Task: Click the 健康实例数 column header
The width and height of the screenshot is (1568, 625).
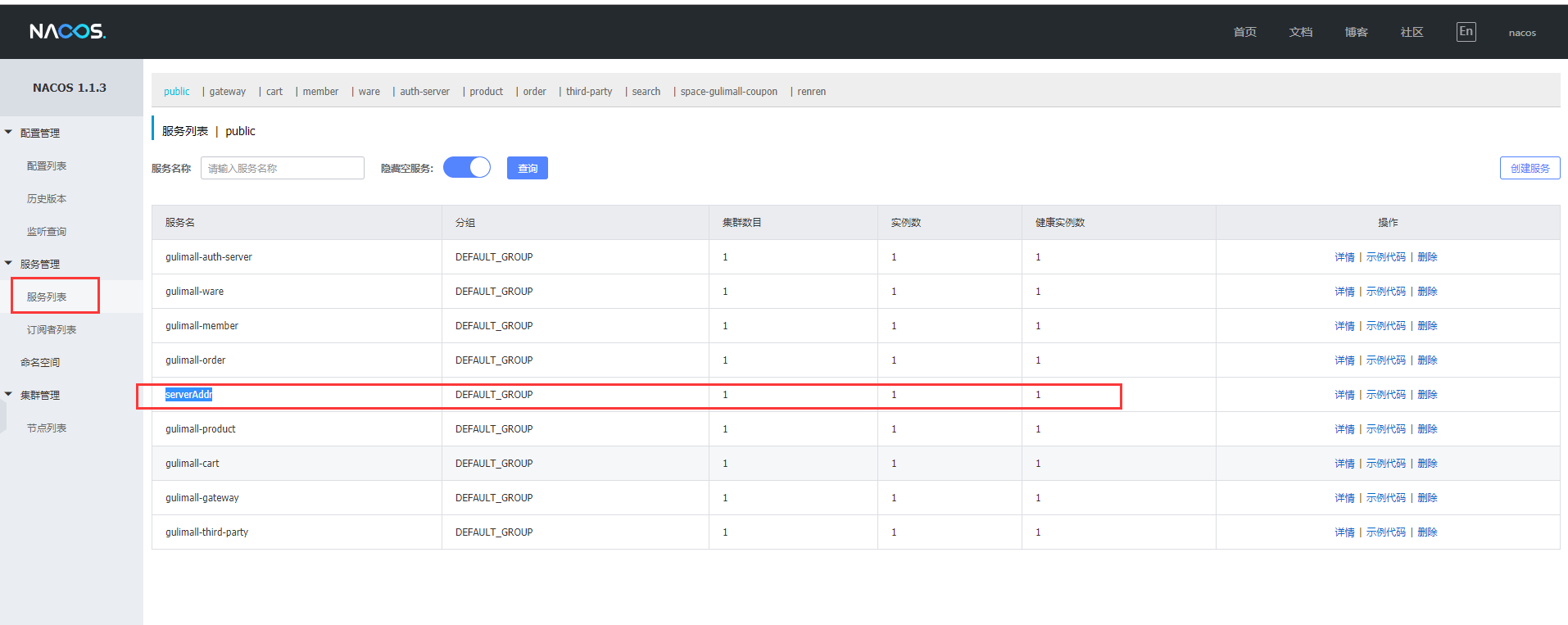Action: [1060, 223]
